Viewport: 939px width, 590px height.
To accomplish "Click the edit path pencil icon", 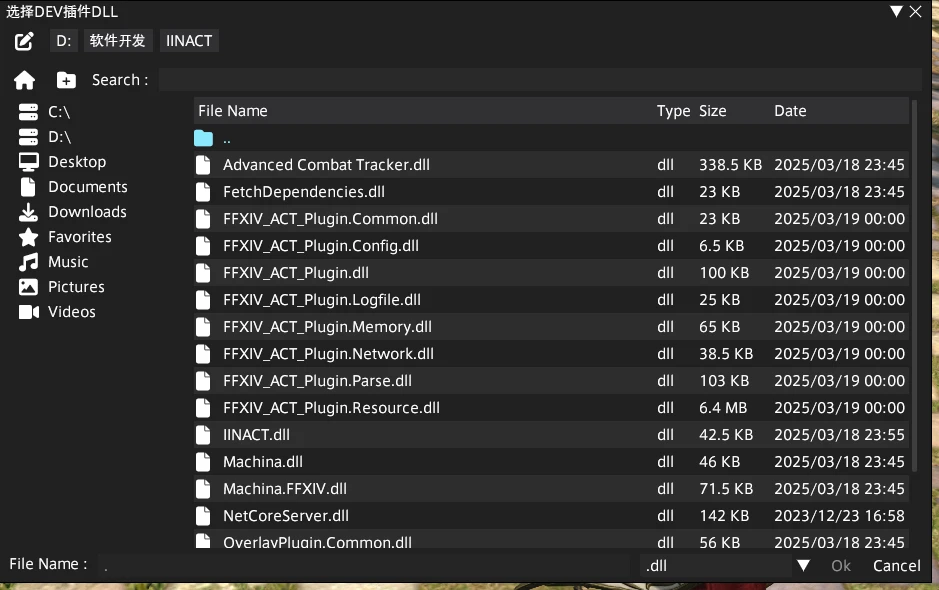I will [24, 41].
